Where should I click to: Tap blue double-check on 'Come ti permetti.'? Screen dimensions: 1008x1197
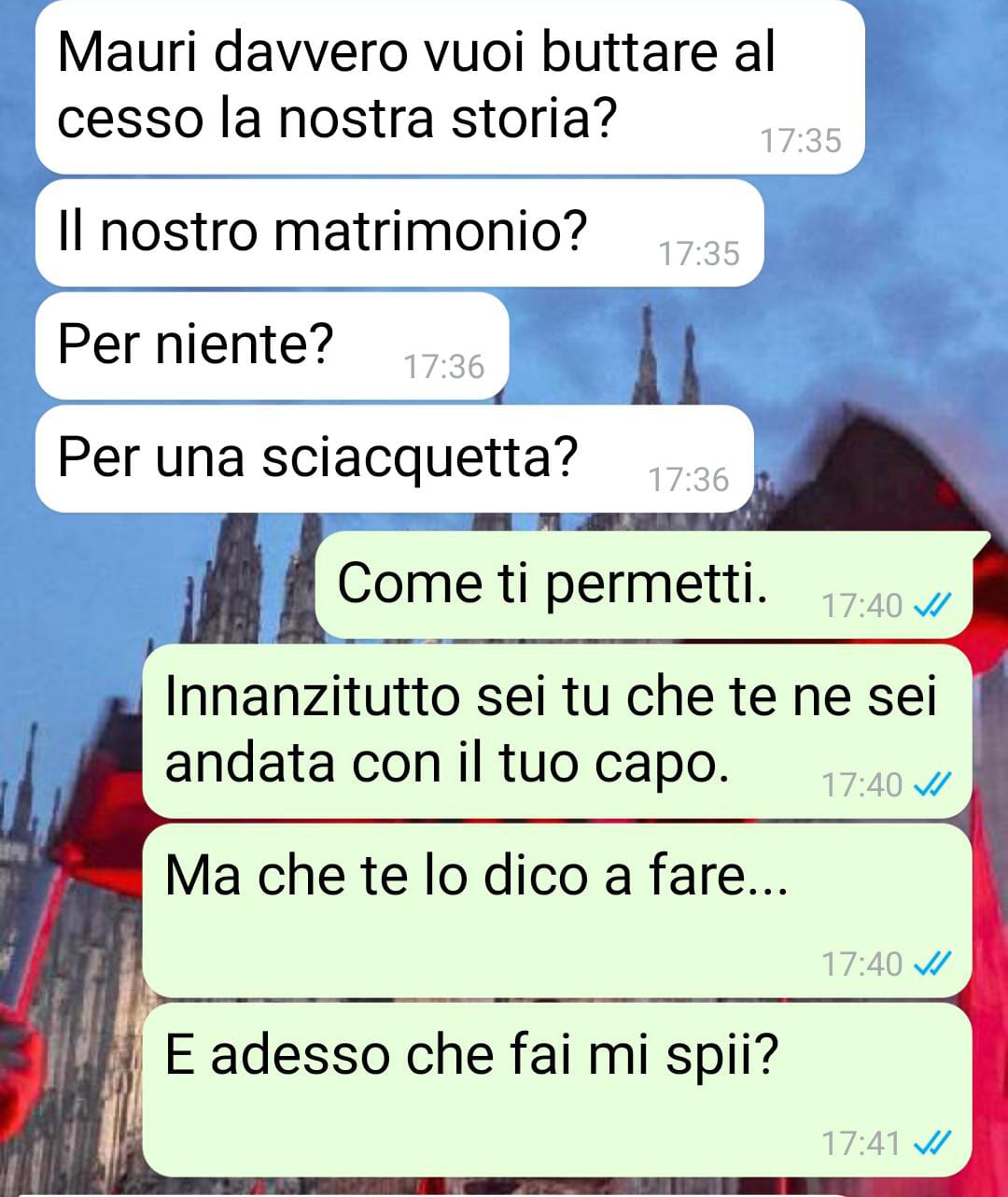pos(931,607)
